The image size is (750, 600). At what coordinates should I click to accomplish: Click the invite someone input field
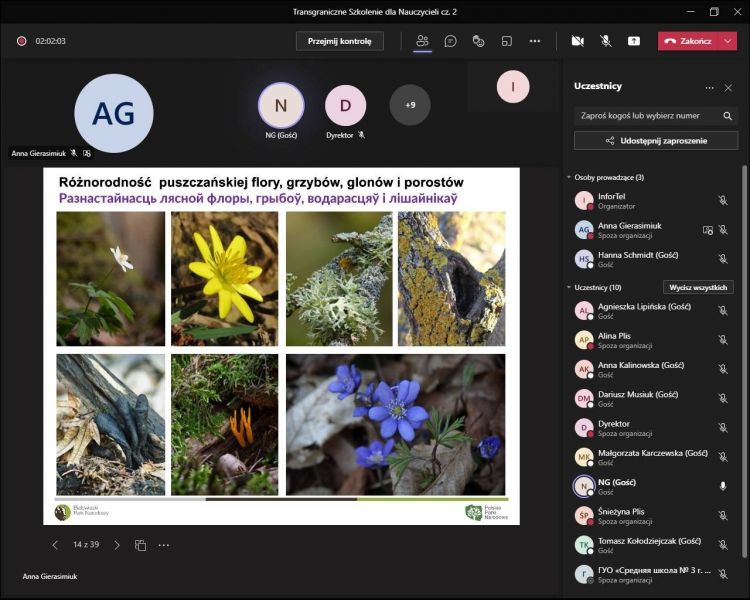tap(646, 115)
